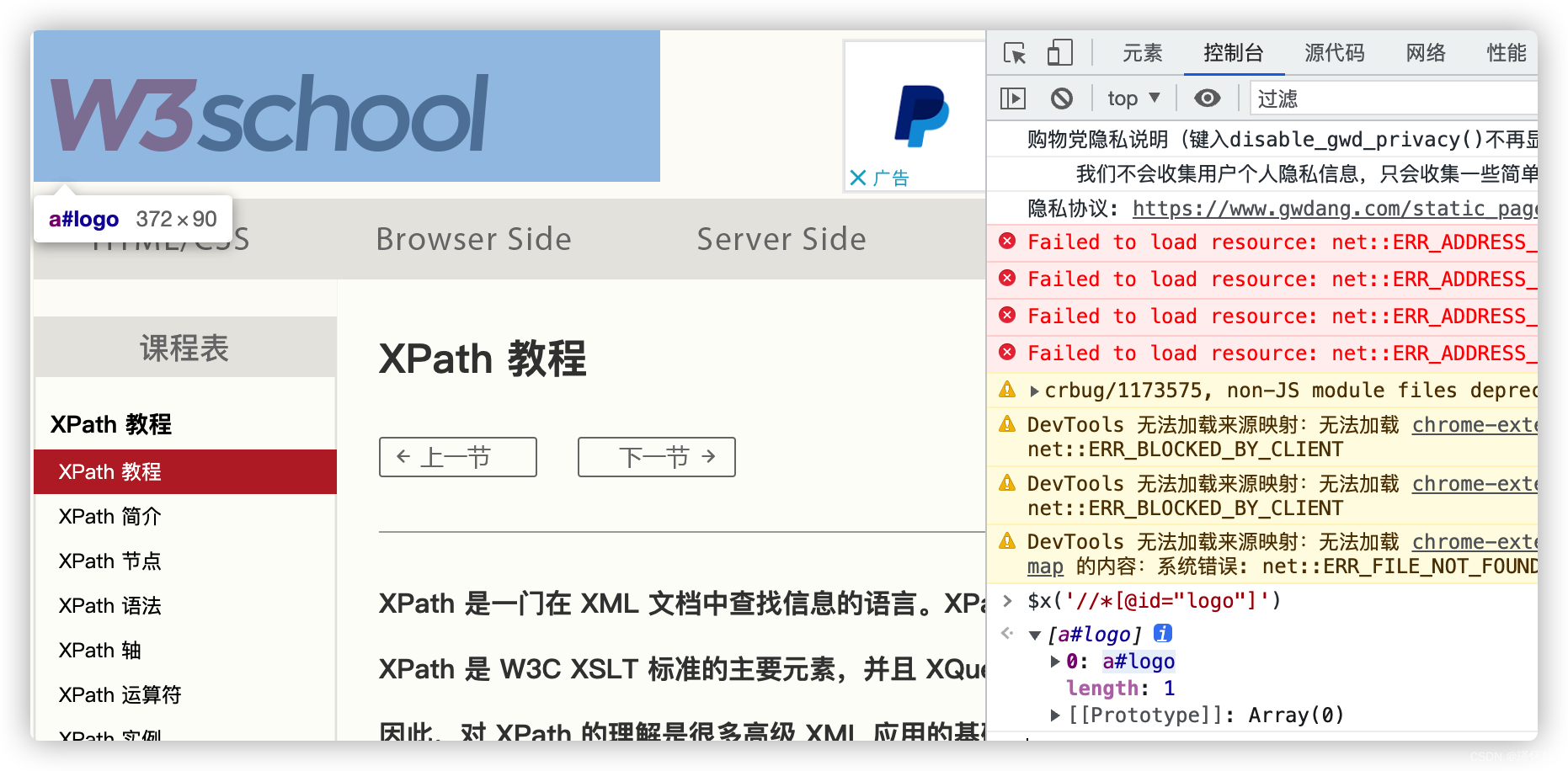Expand the [[Prototype]] entry

[1055, 715]
